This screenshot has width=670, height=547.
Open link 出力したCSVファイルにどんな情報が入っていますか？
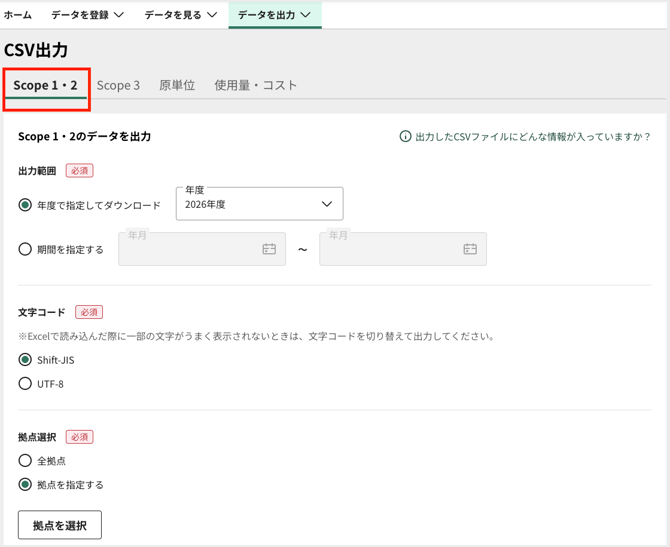[533, 137]
